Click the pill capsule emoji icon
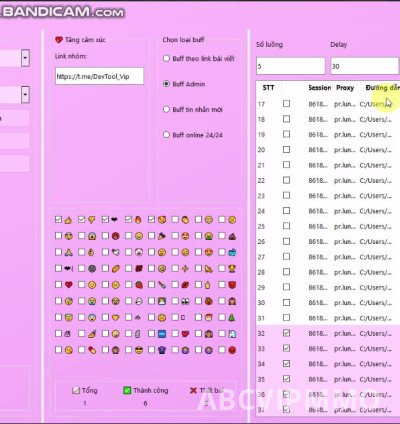 click(92, 350)
